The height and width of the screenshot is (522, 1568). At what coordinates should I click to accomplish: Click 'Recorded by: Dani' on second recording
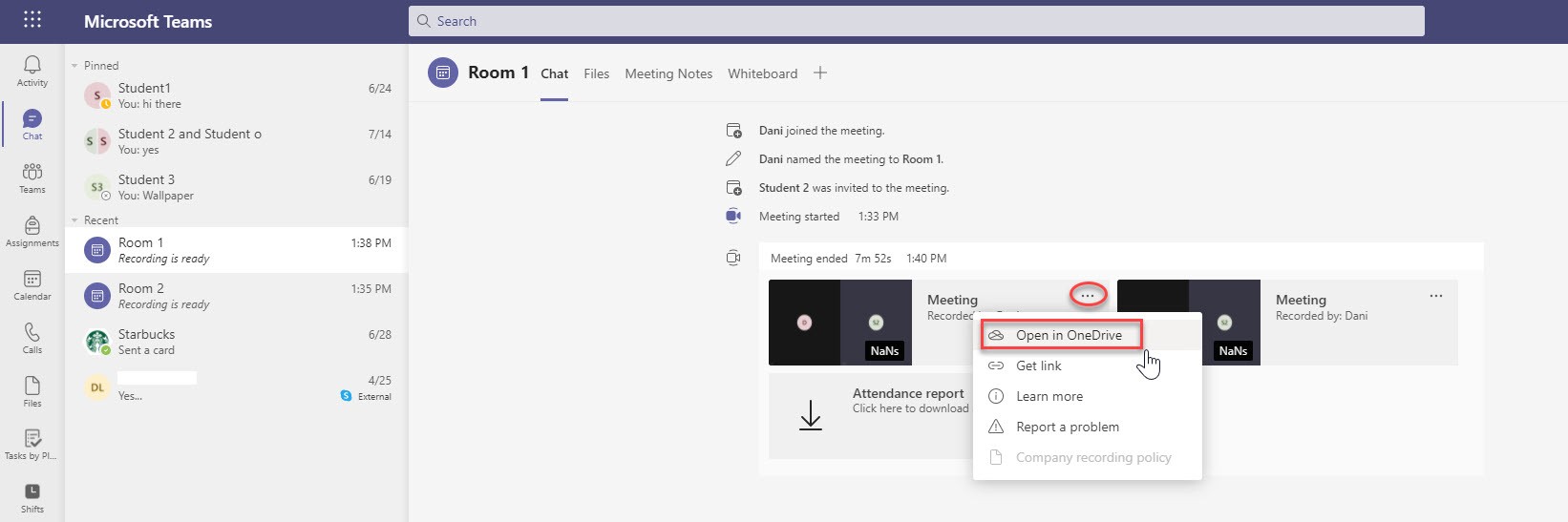pos(1322,316)
